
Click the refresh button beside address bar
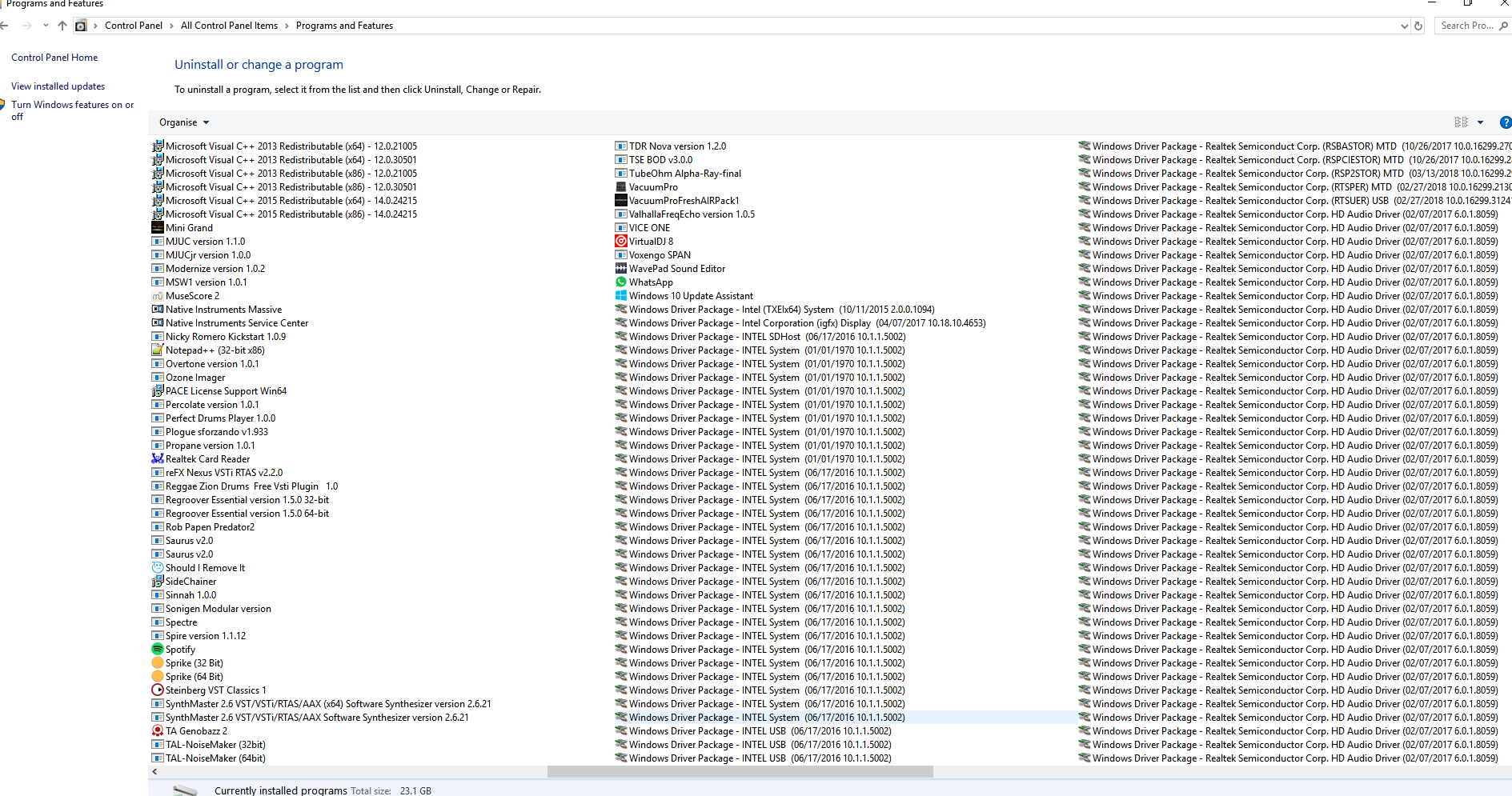pos(1418,26)
